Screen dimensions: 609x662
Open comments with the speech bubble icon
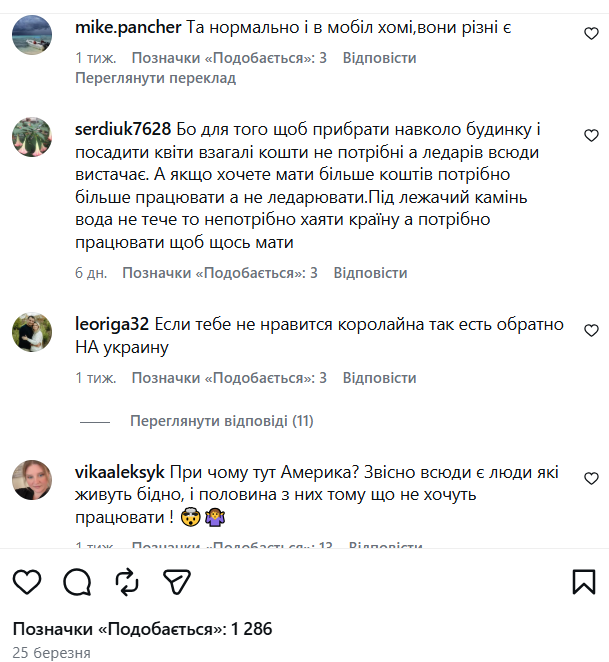tap(77, 582)
